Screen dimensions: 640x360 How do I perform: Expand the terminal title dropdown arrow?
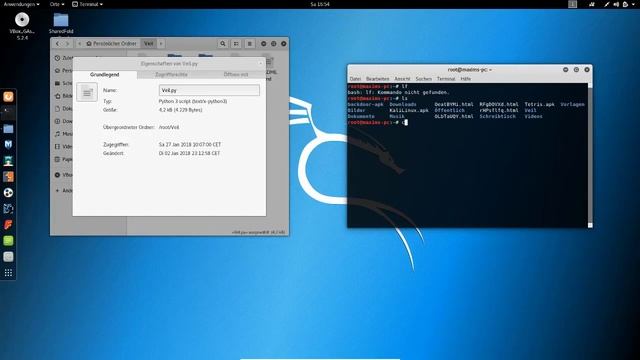tap(490, 70)
